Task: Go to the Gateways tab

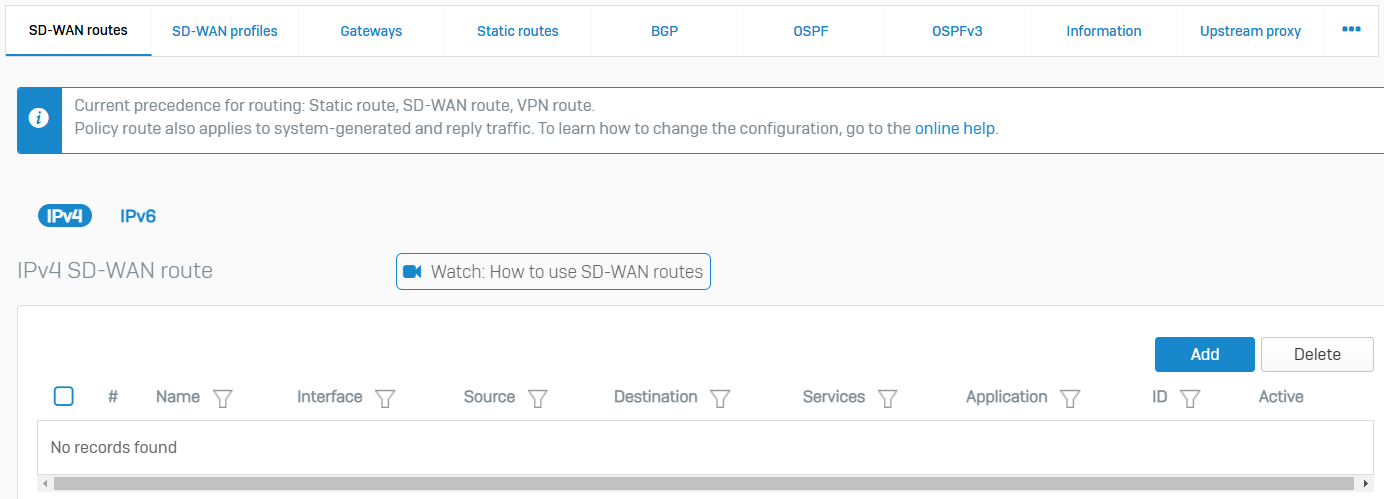Action: (x=371, y=31)
